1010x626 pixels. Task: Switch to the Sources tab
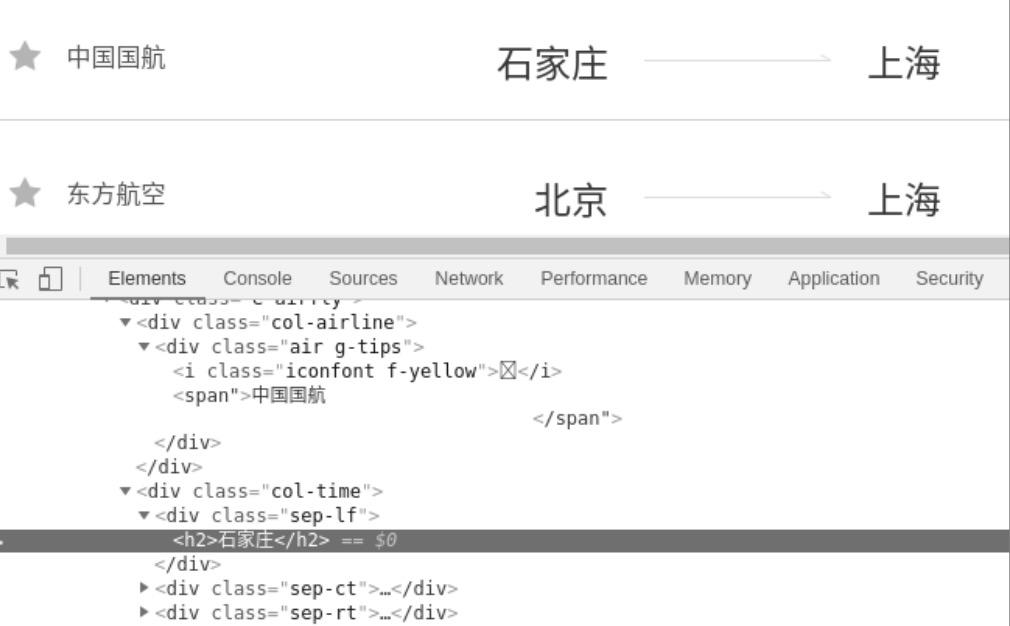(x=363, y=279)
